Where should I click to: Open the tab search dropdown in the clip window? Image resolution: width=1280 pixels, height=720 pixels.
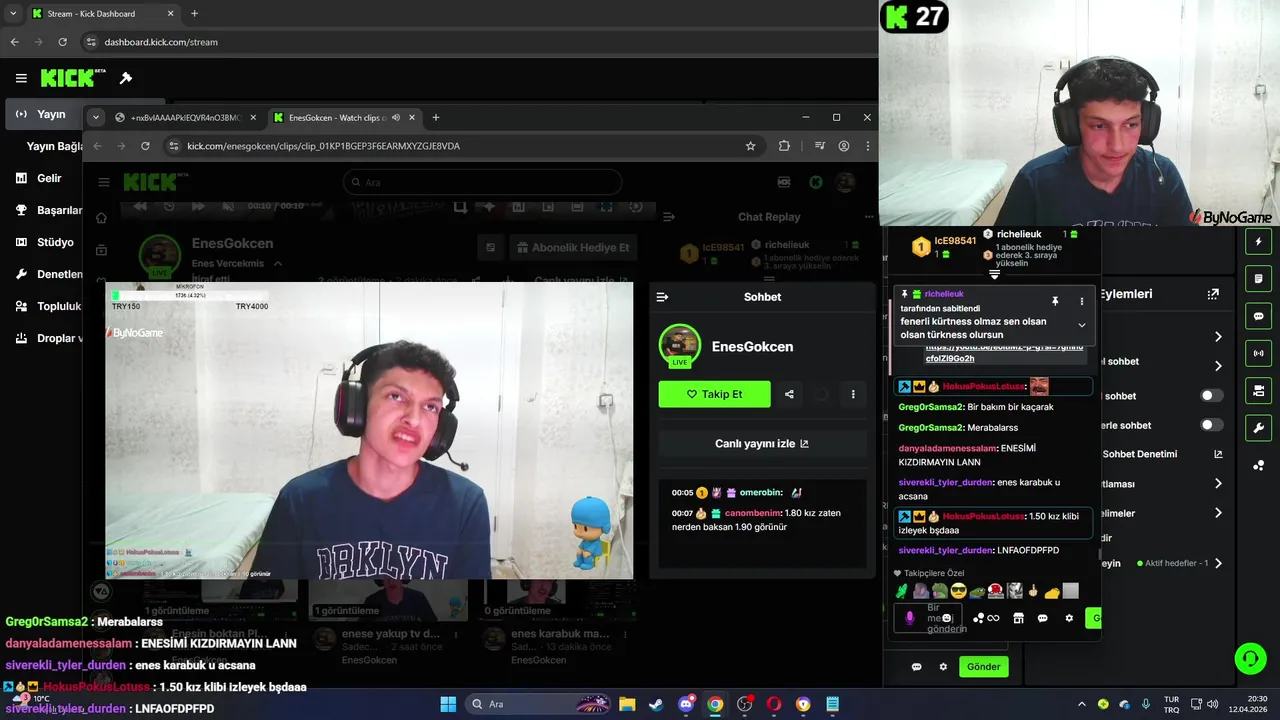click(96, 117)
